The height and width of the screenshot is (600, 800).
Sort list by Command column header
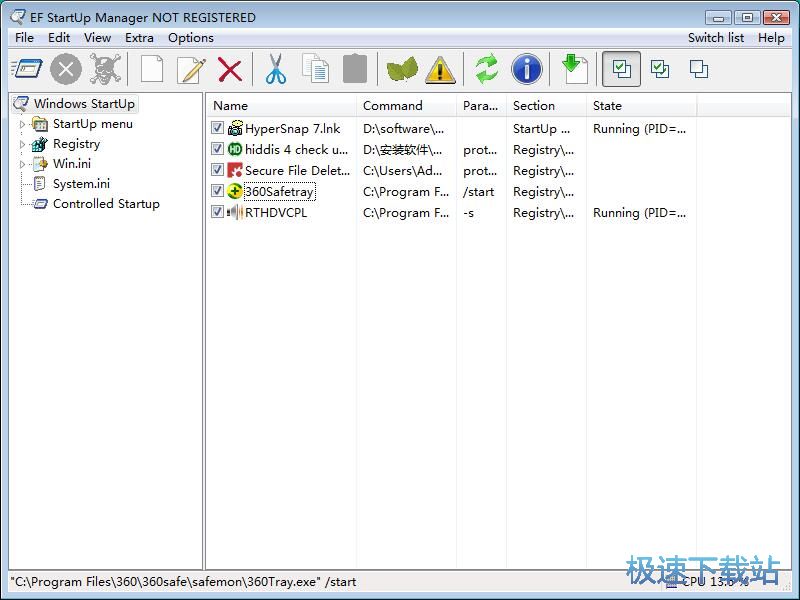point(392,105)
